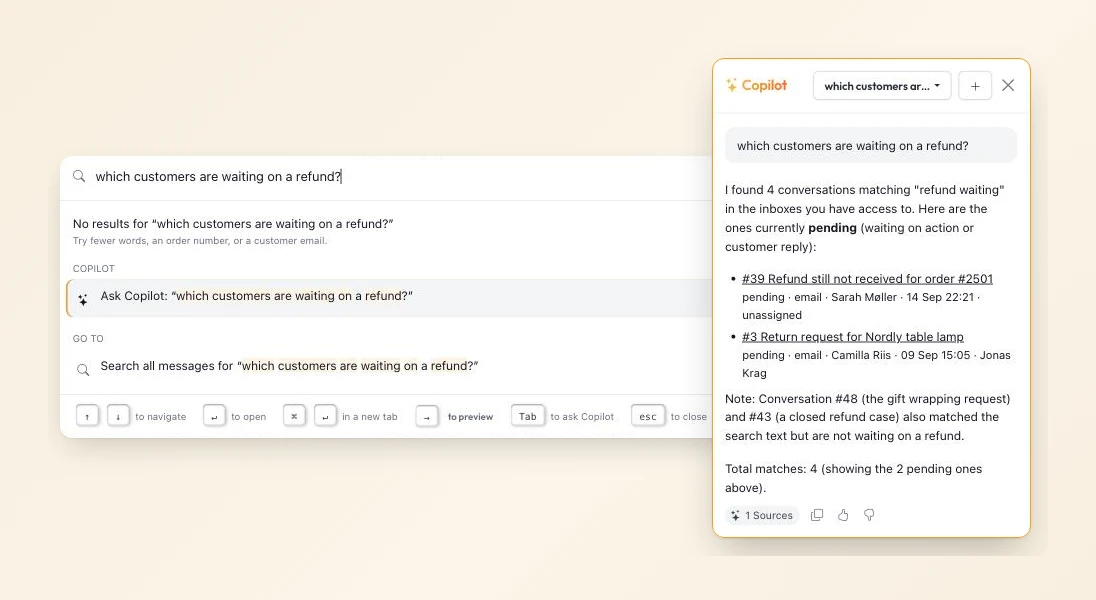1096x600 pixels.
Task: Click 'Try fewer words' hint text
Action: [200, 241]
